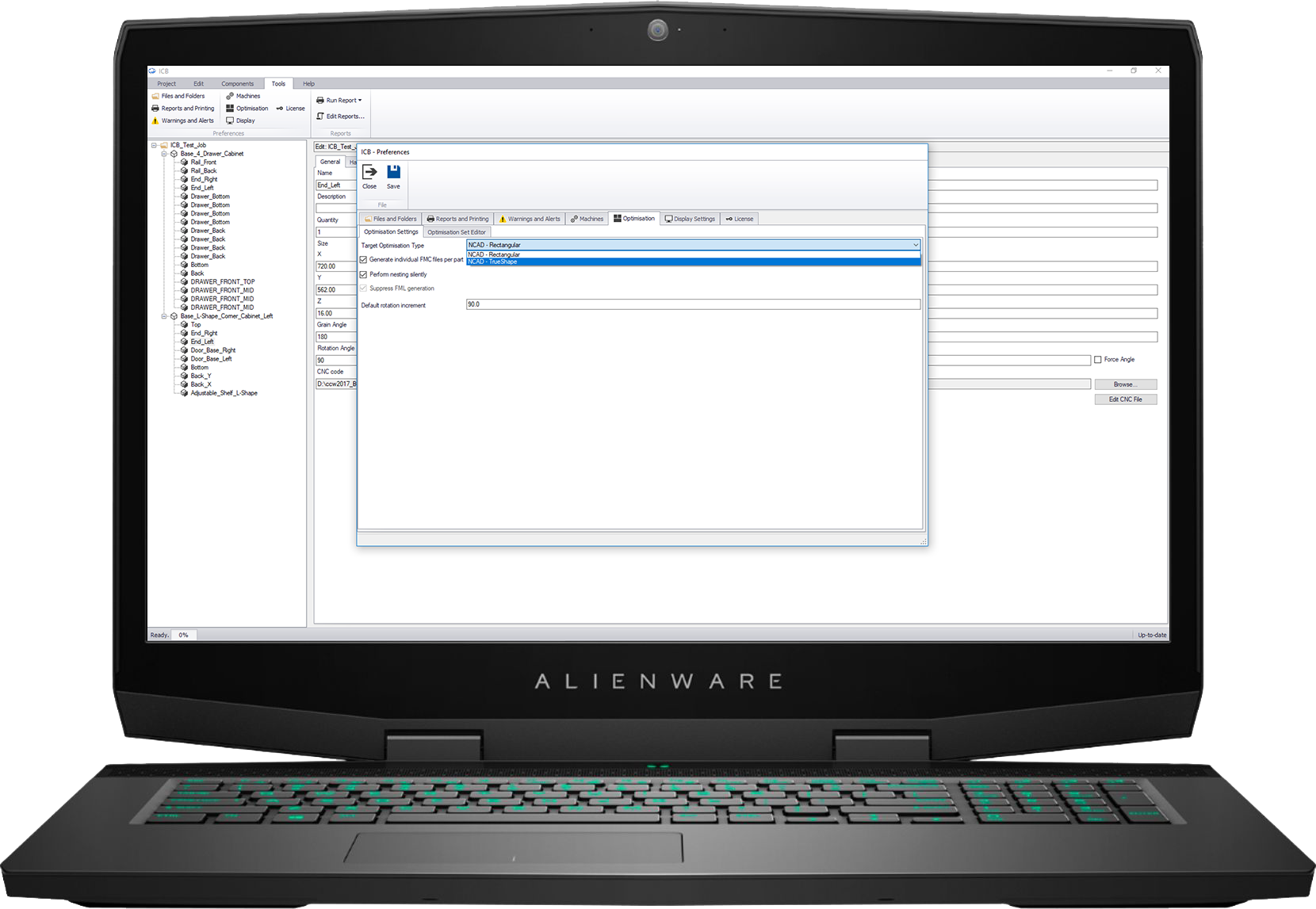Switch to Optimisation Set Editor tab
This screenshot has height=909, width=1316.
[x=457, y=232]
